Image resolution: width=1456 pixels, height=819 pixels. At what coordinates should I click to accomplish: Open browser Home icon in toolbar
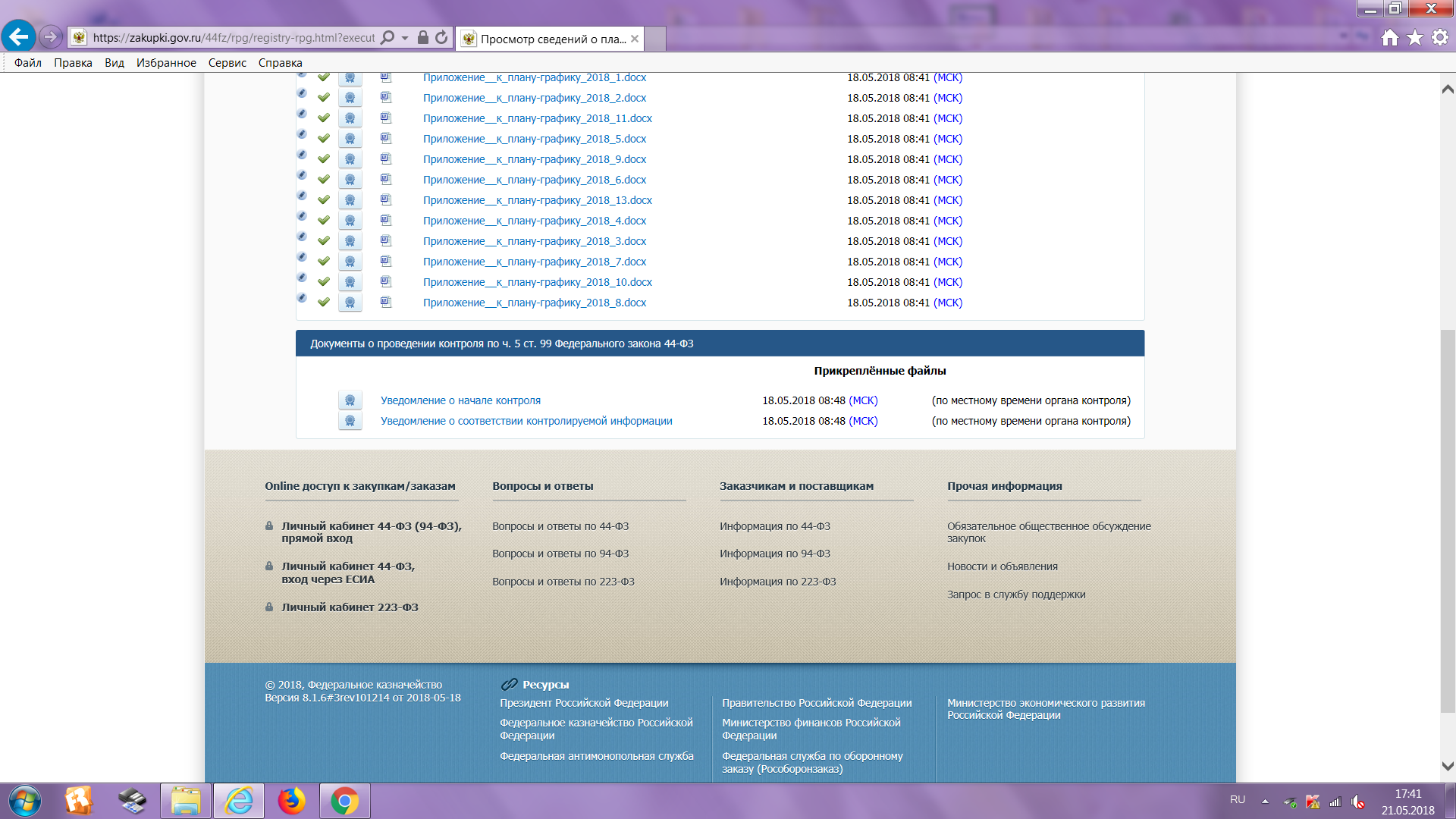point(1389,38)
